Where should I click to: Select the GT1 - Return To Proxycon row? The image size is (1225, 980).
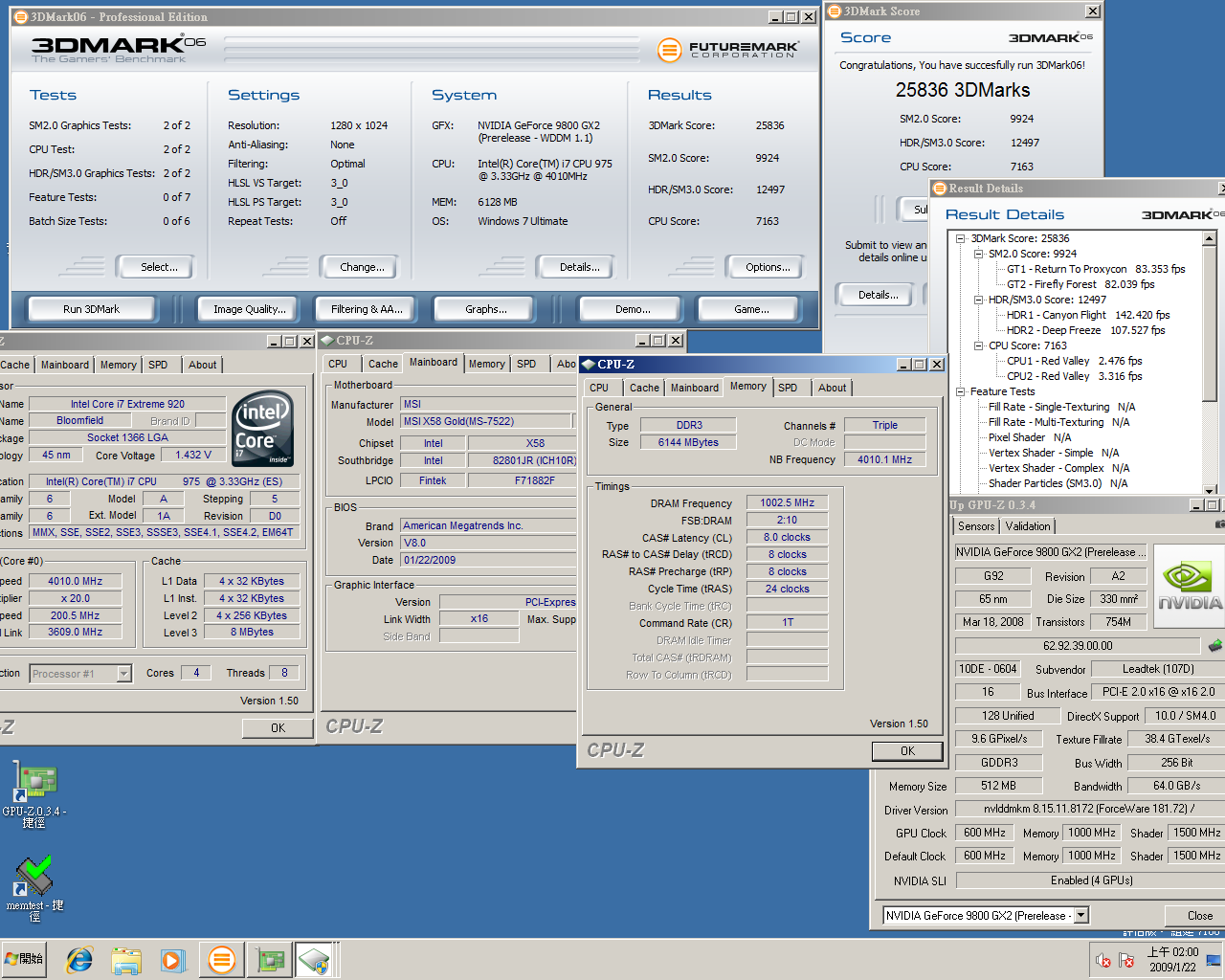(x=1096, y=269)
